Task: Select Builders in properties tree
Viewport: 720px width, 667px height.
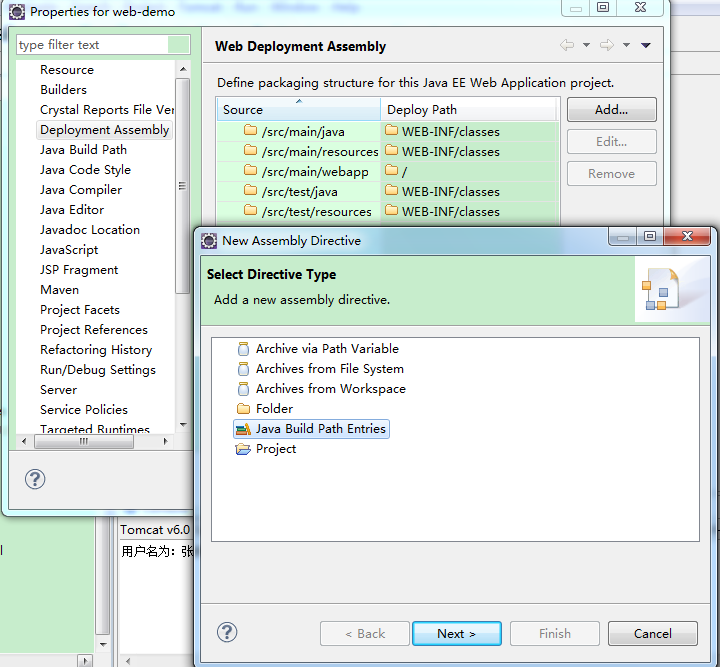Action: click(63, 90)
